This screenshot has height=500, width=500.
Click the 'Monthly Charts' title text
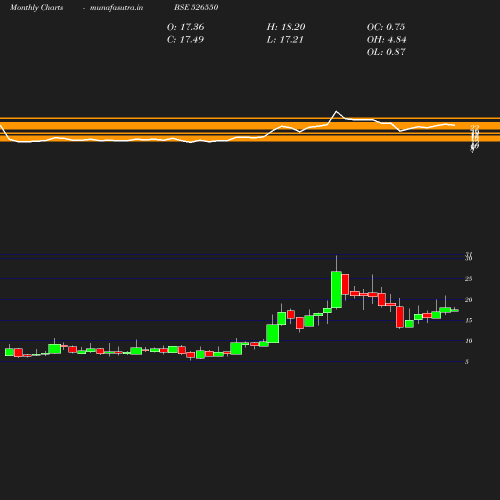click(37, 8)
